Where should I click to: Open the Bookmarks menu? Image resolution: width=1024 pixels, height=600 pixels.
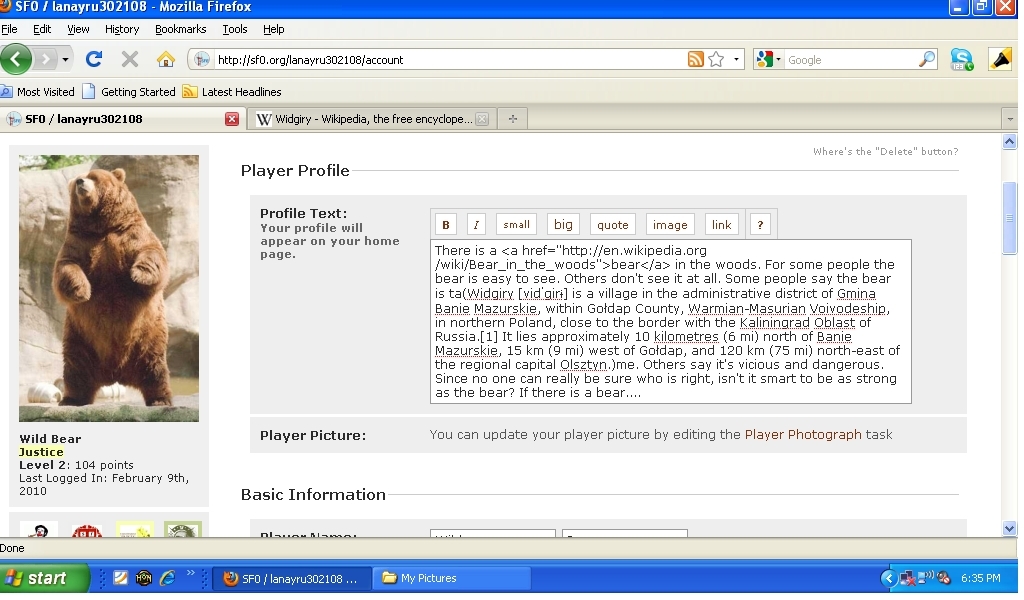pyautogui.click(x=180, y=30)
